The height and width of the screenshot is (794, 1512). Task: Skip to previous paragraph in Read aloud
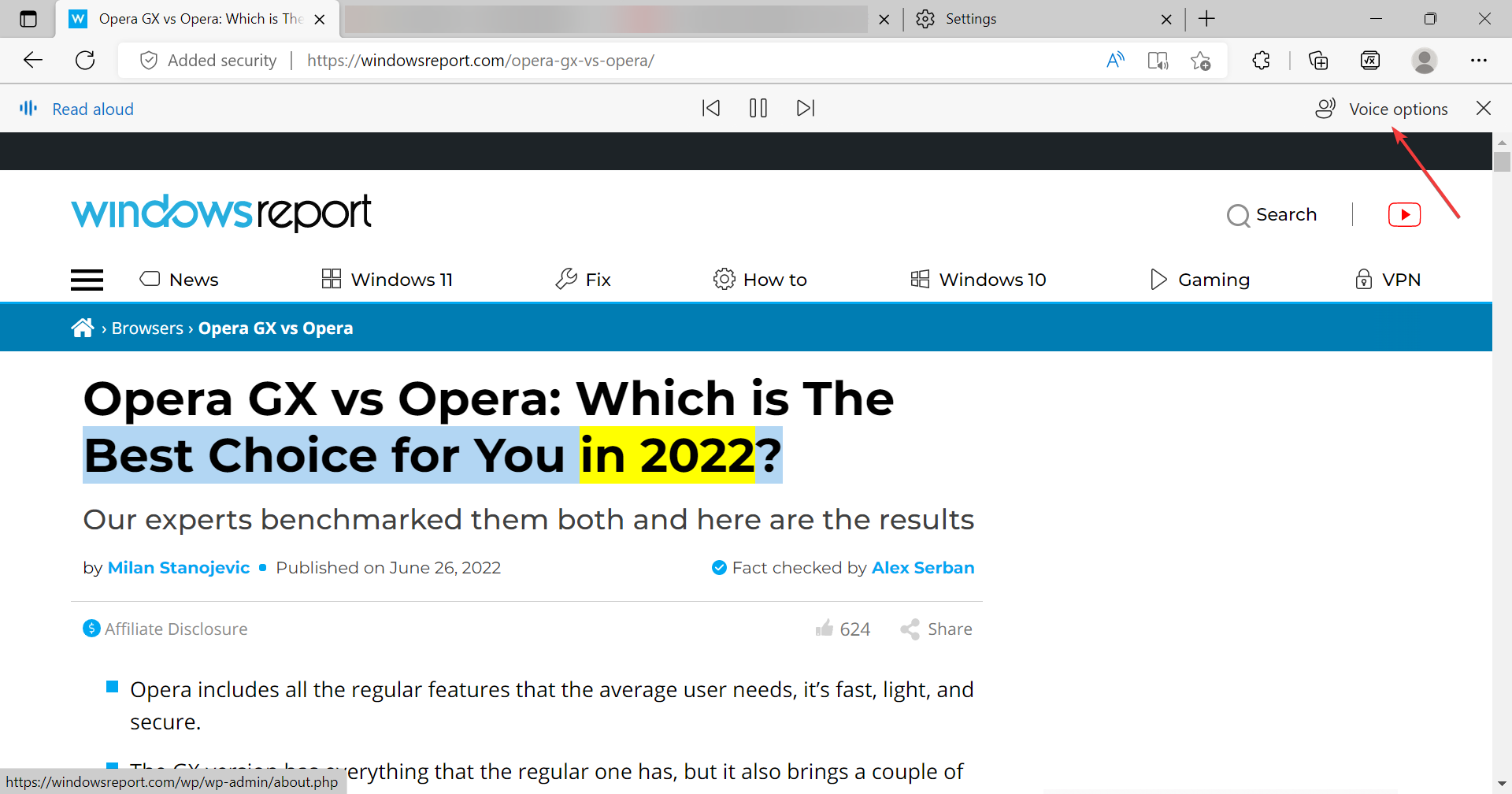click(711, 108)
